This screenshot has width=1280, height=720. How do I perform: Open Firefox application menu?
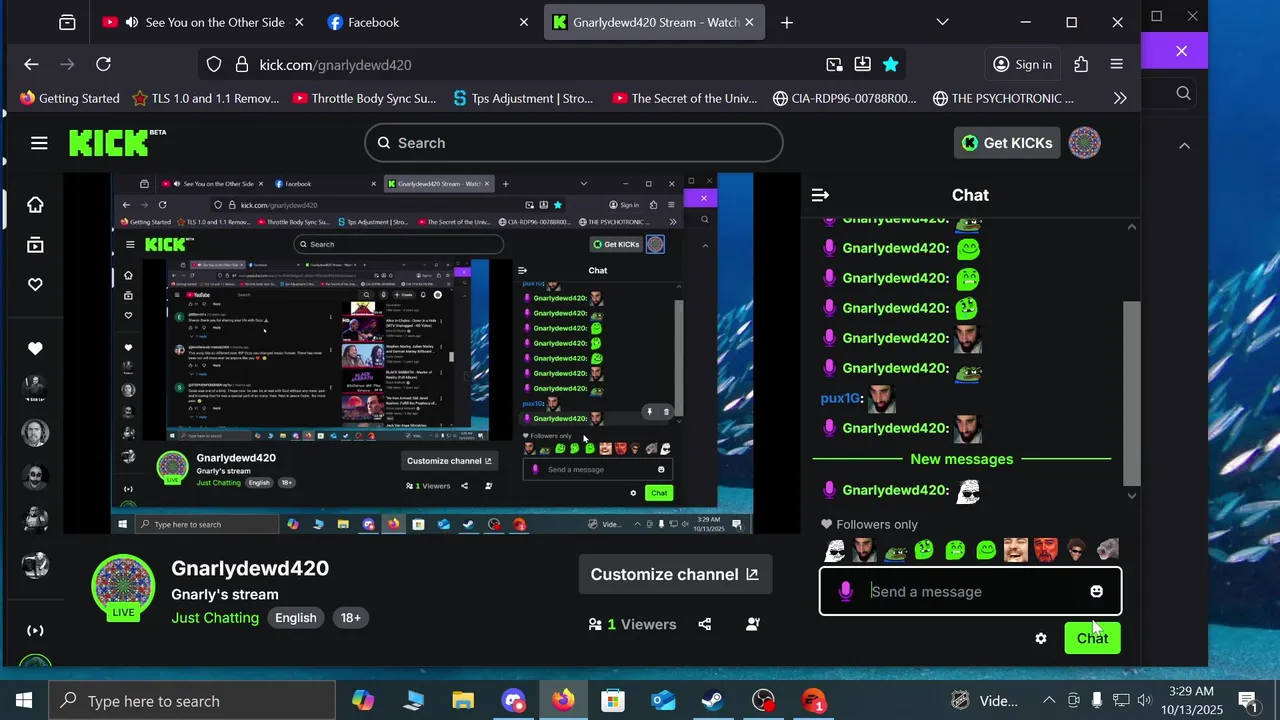click(1117, 64)
